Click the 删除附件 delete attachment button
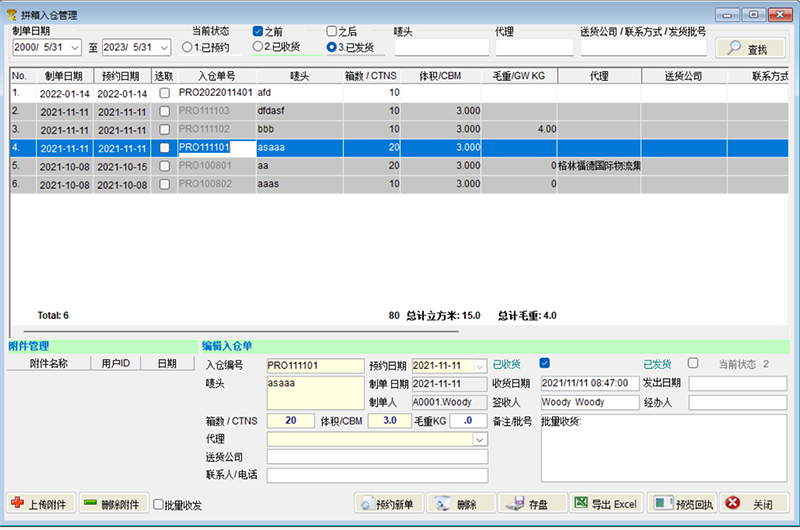 tap(114, 504)
